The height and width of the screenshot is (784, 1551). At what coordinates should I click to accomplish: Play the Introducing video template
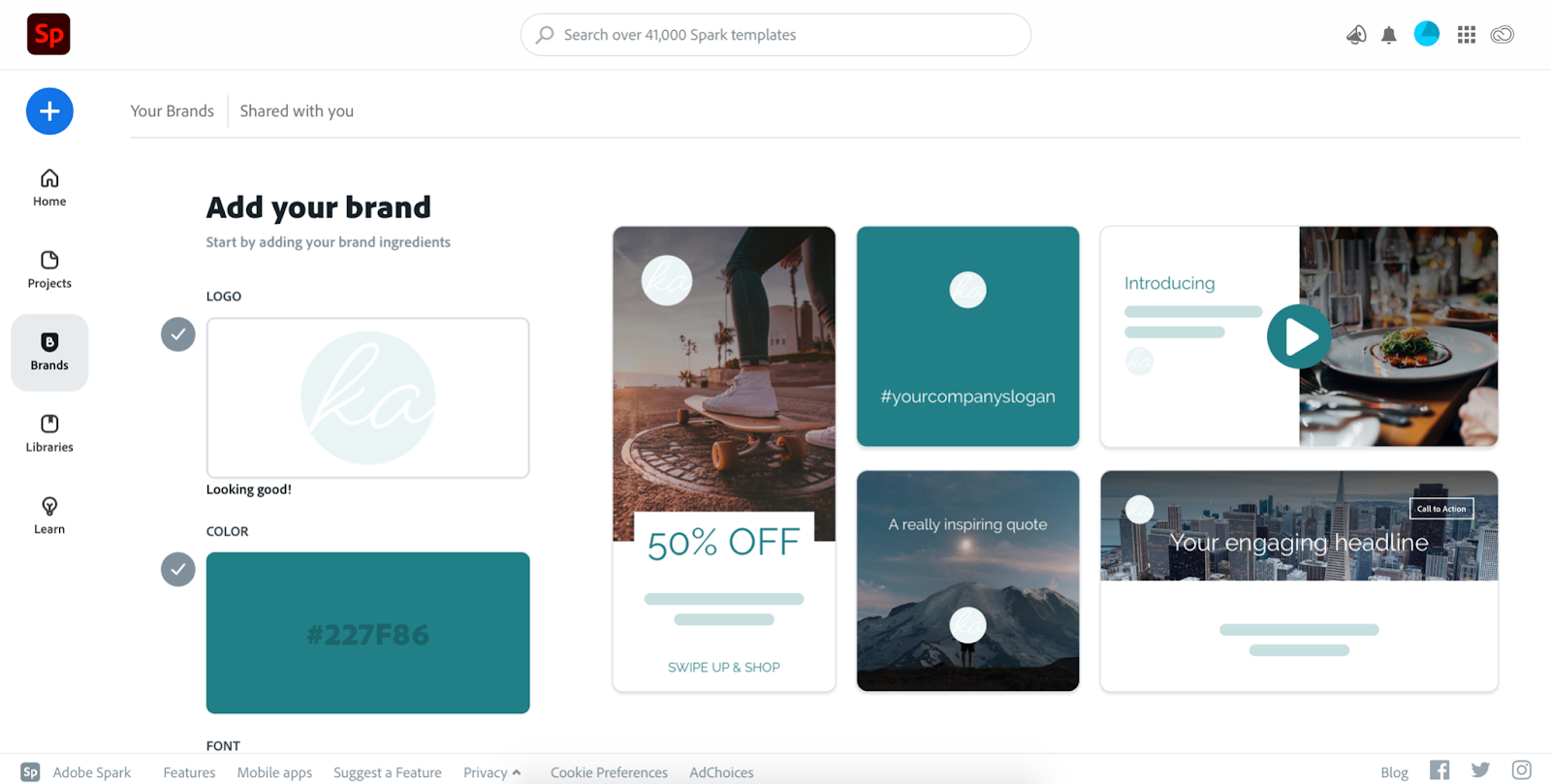[1299, 337]
